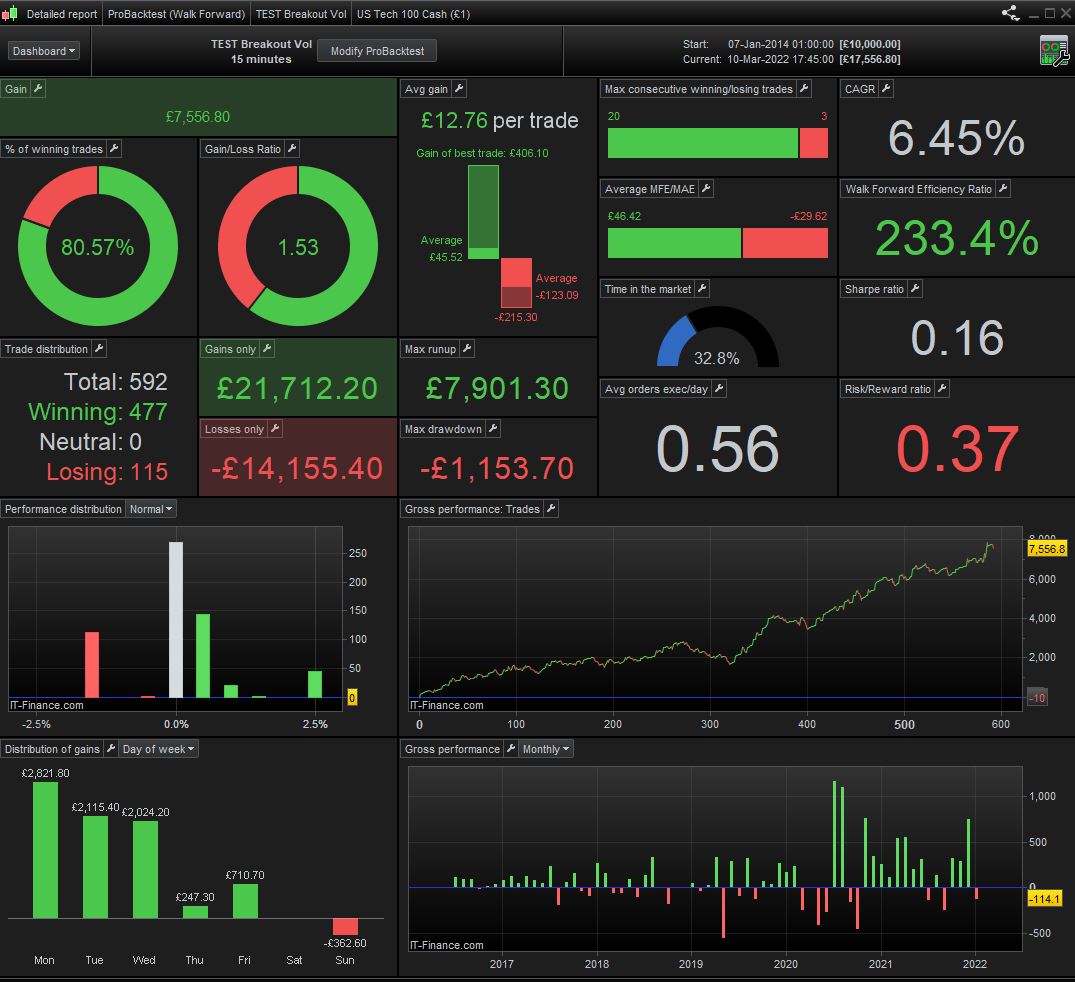Click Time in the market wrench
The image size is (1075, 982).
pyautogui.click(x=702, y=289)
